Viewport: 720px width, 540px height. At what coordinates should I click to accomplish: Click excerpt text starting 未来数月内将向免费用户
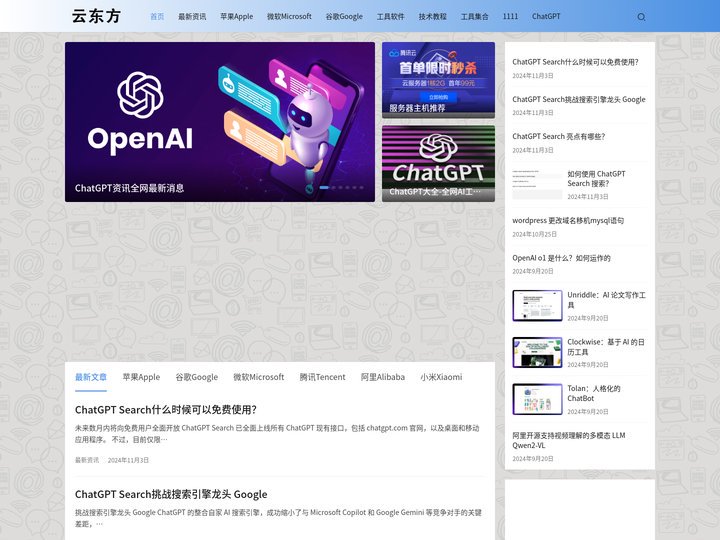277,433
